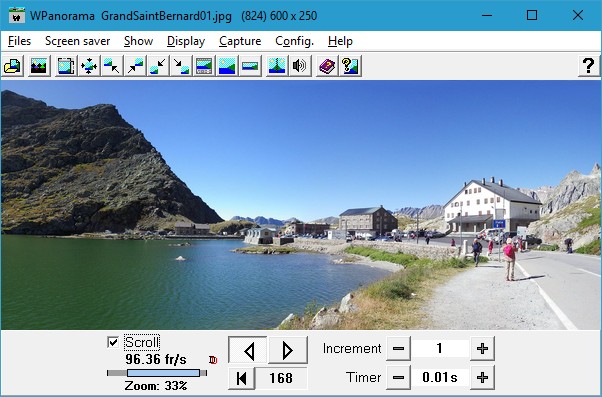Open the Config. menu
The image size is (602, 397).
[x=294, y=41]
